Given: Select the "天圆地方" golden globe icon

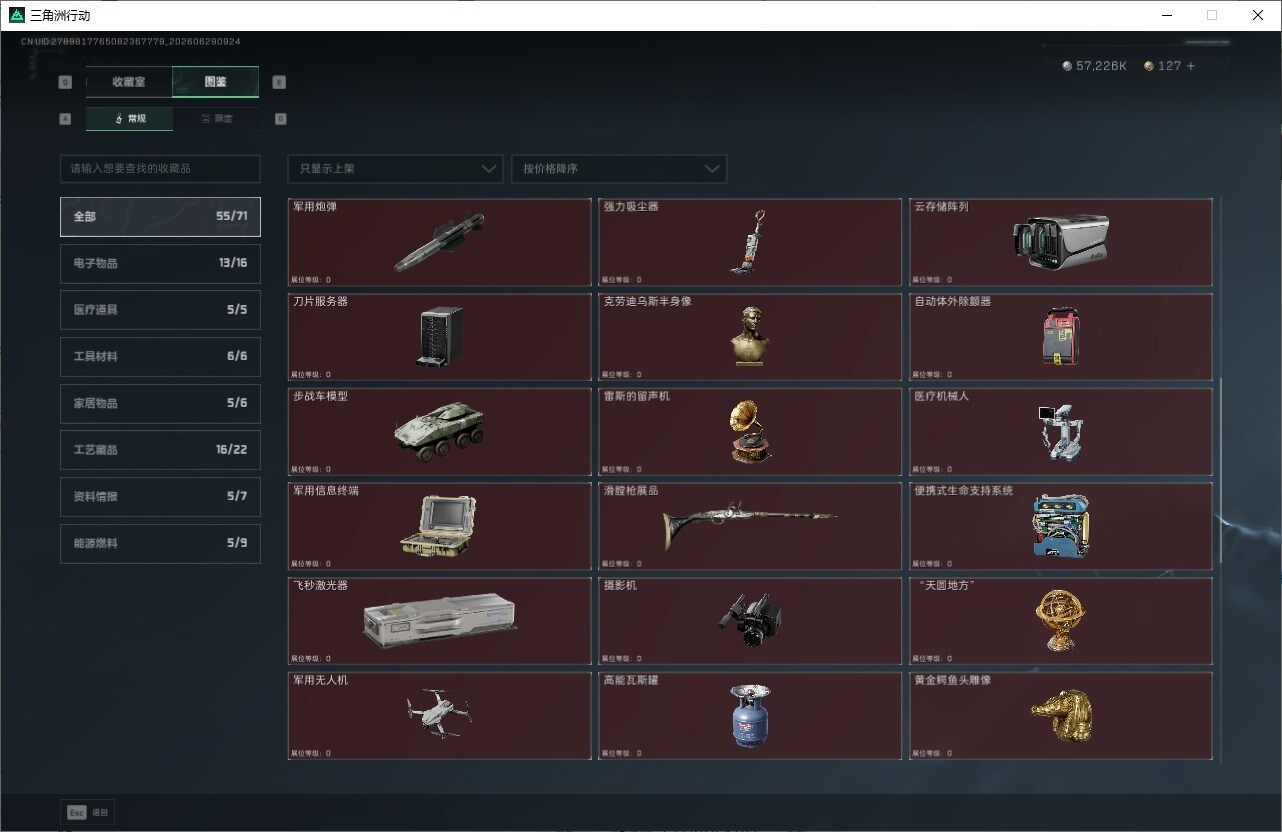Looking at the screenshot, I should 1060,620.
